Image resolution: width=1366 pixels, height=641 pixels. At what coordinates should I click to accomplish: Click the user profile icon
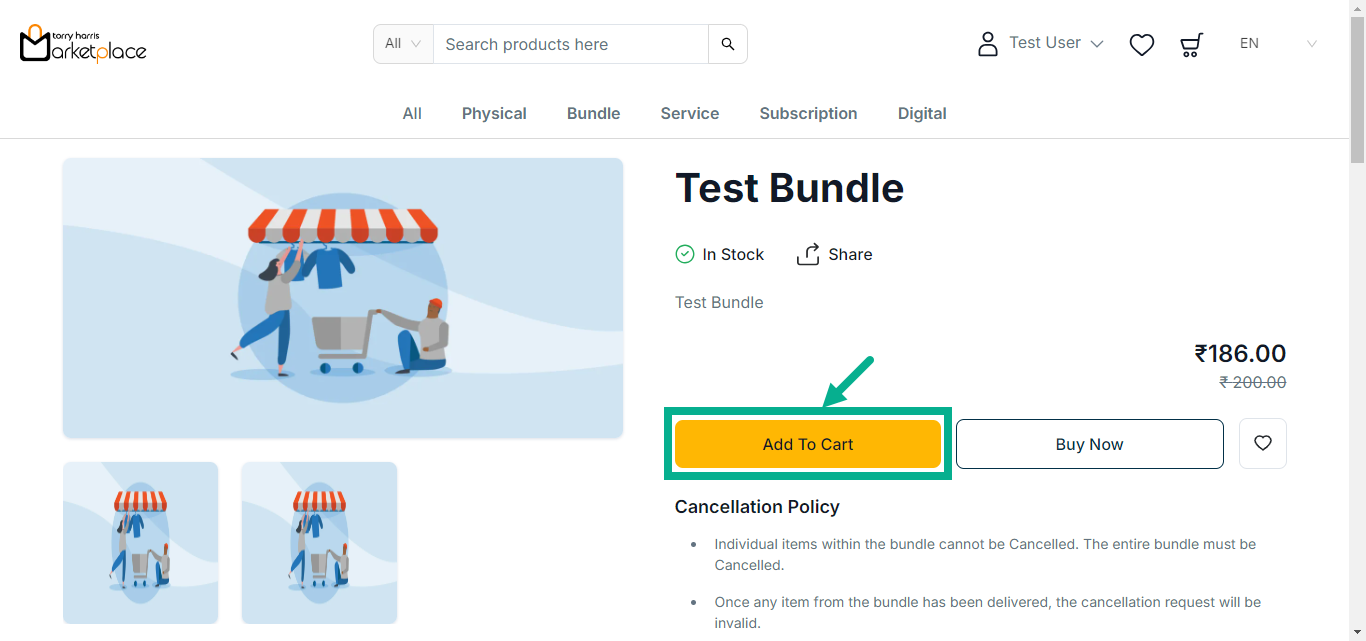click(x=988, y=44)
